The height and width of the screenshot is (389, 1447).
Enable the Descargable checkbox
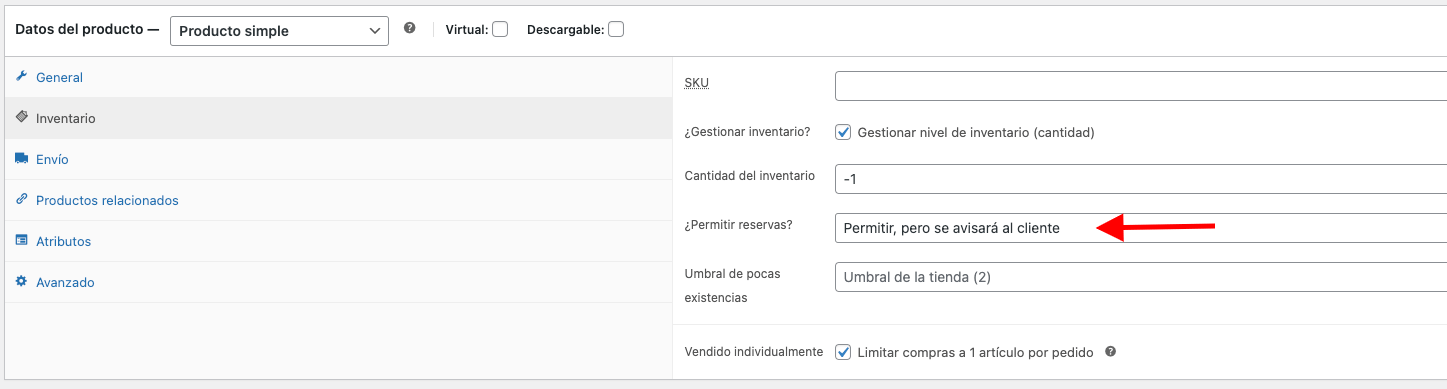616,29
